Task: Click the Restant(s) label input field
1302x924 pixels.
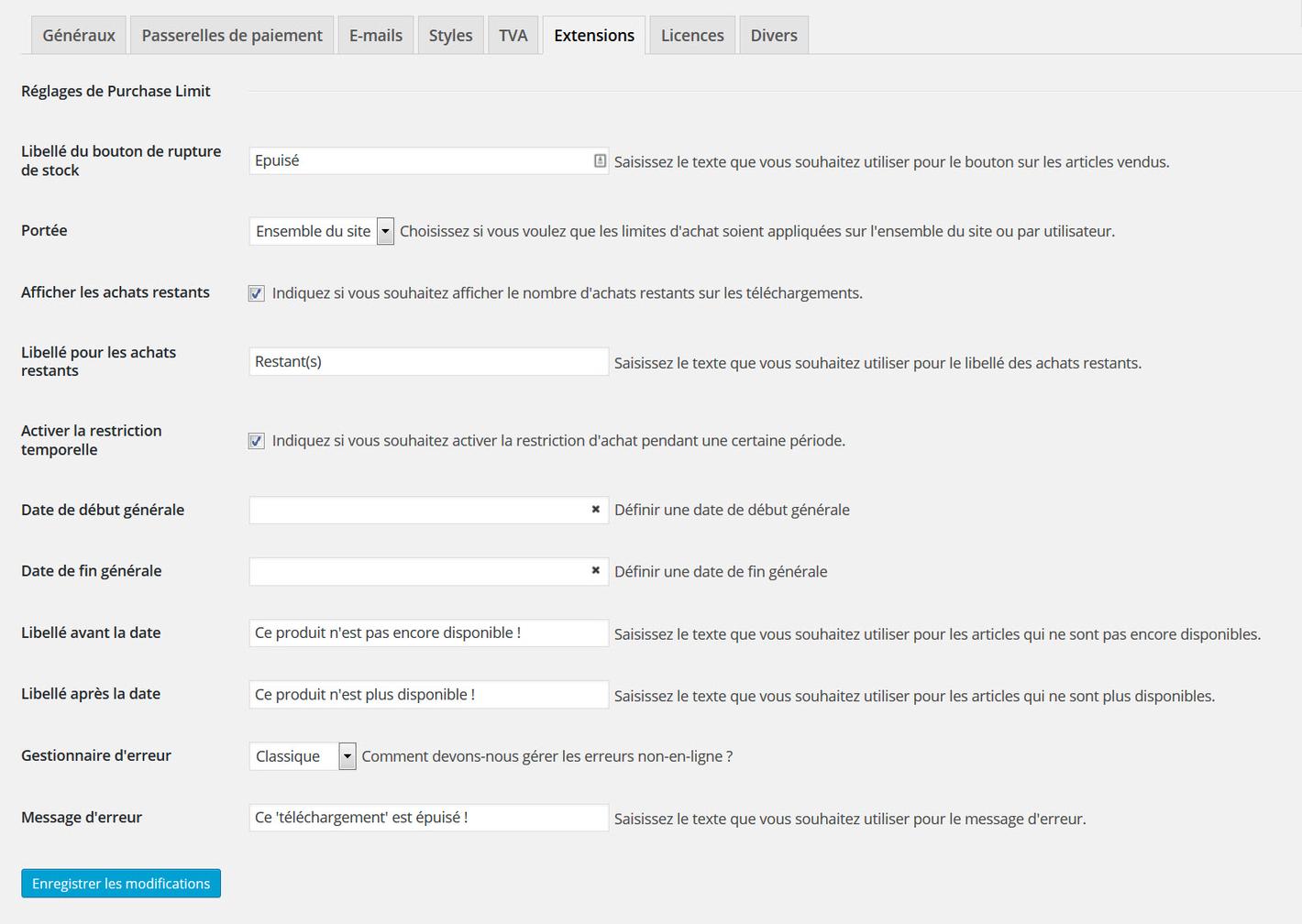Action: 428,362
